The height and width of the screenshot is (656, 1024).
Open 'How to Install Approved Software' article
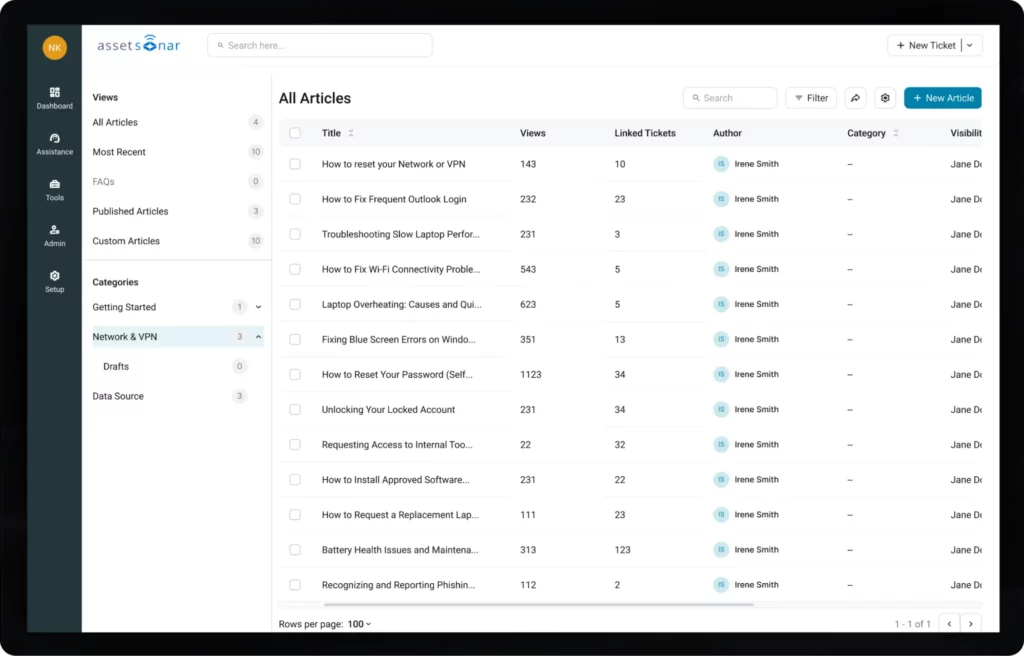point(395,480)
